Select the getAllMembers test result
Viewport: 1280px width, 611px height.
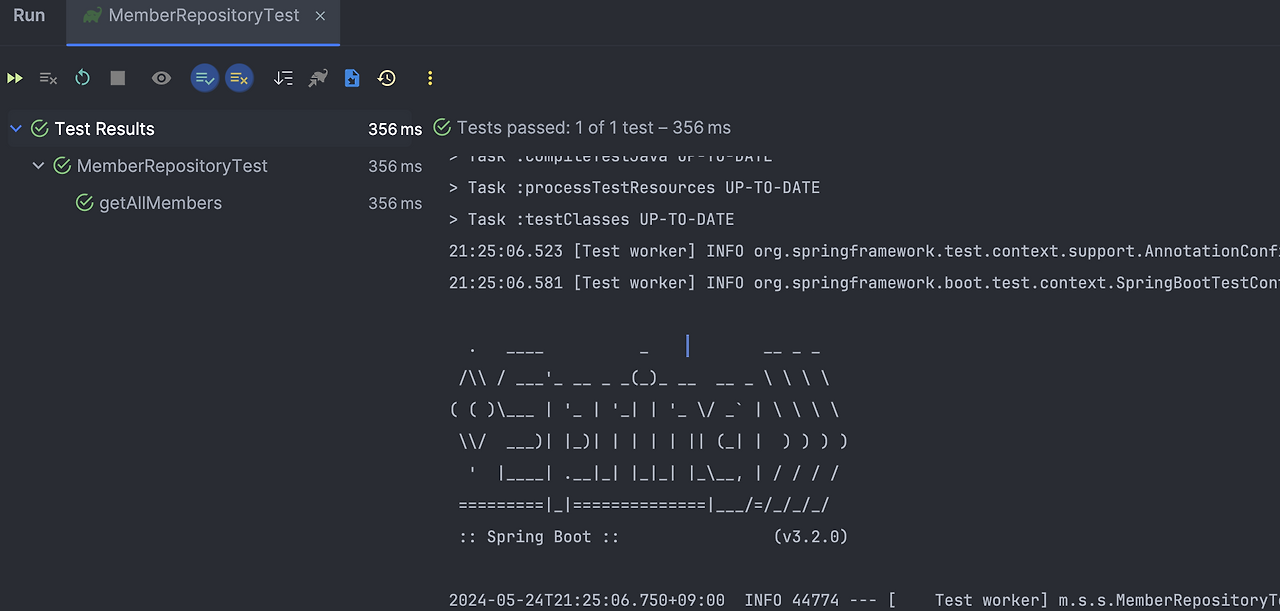pos(160,203)
